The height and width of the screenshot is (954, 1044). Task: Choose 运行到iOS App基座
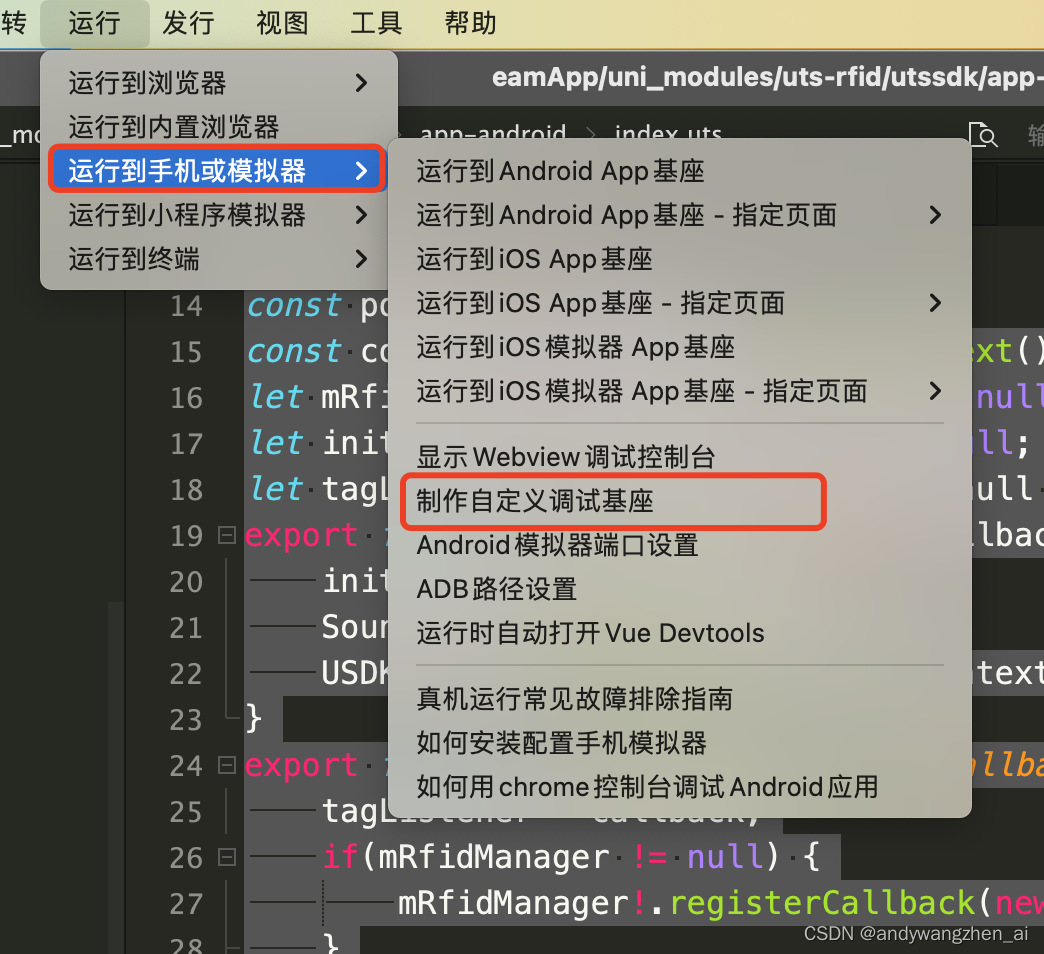point(679,259)
